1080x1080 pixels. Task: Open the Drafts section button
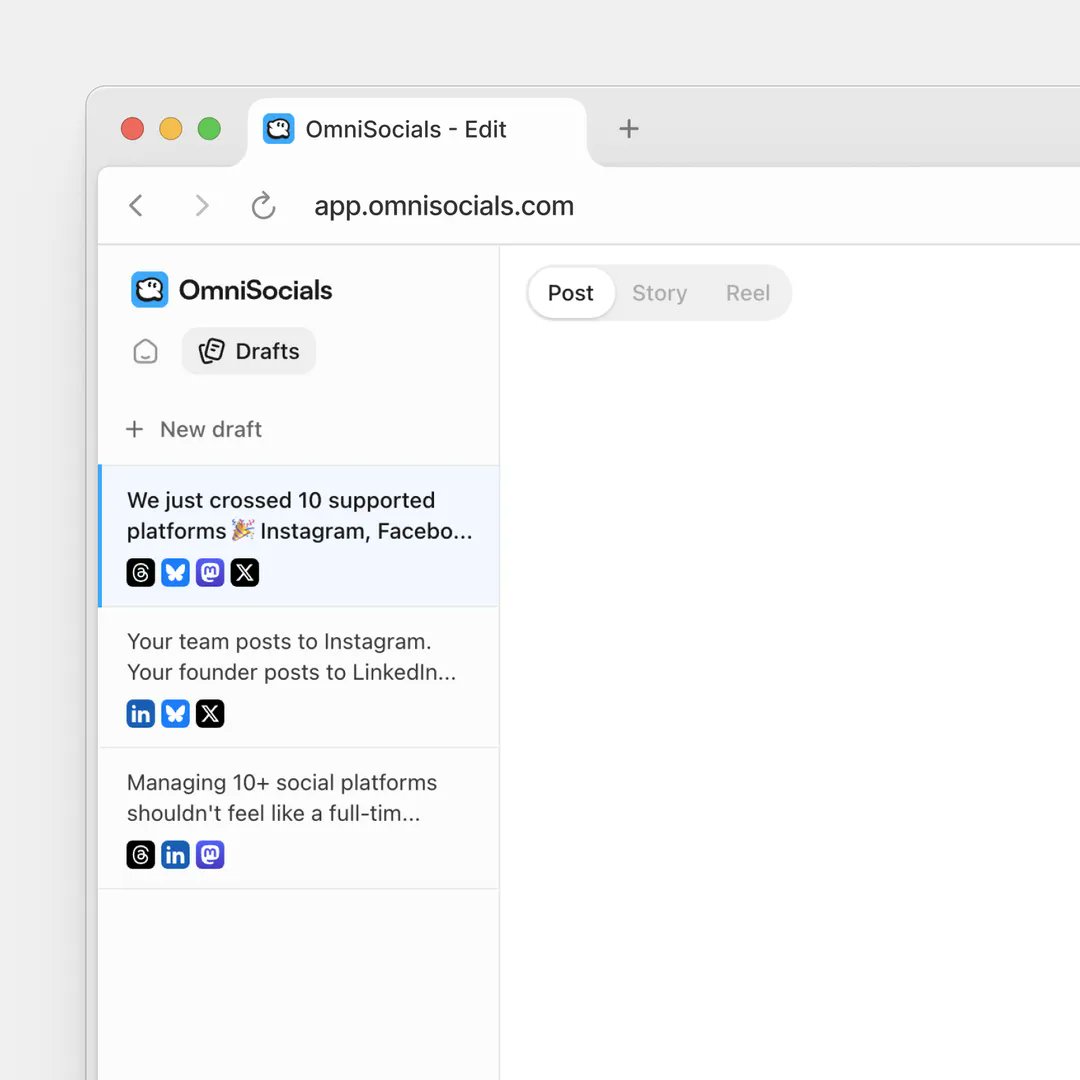(249, 351)
